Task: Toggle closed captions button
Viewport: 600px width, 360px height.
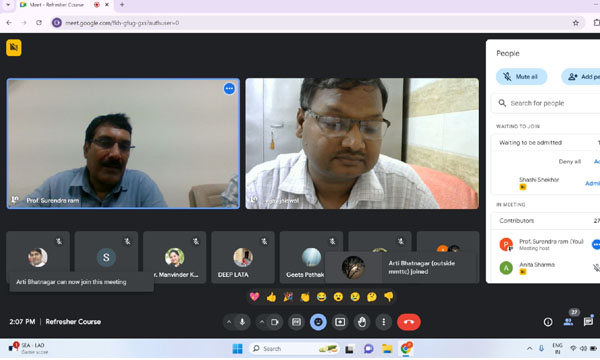Action: pos(296,322)
